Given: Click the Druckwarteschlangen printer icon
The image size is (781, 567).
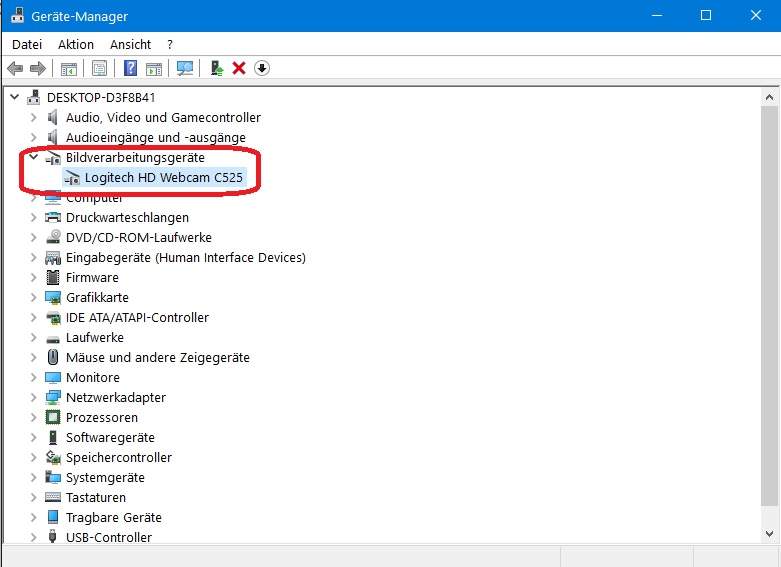Looking at the screenshot, I should point(53,217).
